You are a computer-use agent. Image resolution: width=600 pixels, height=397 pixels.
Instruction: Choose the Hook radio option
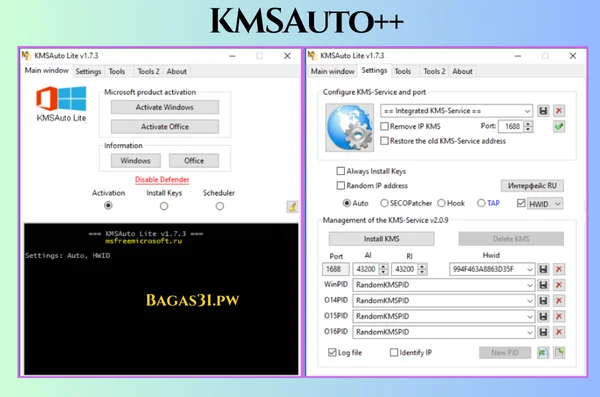(442, 203)
